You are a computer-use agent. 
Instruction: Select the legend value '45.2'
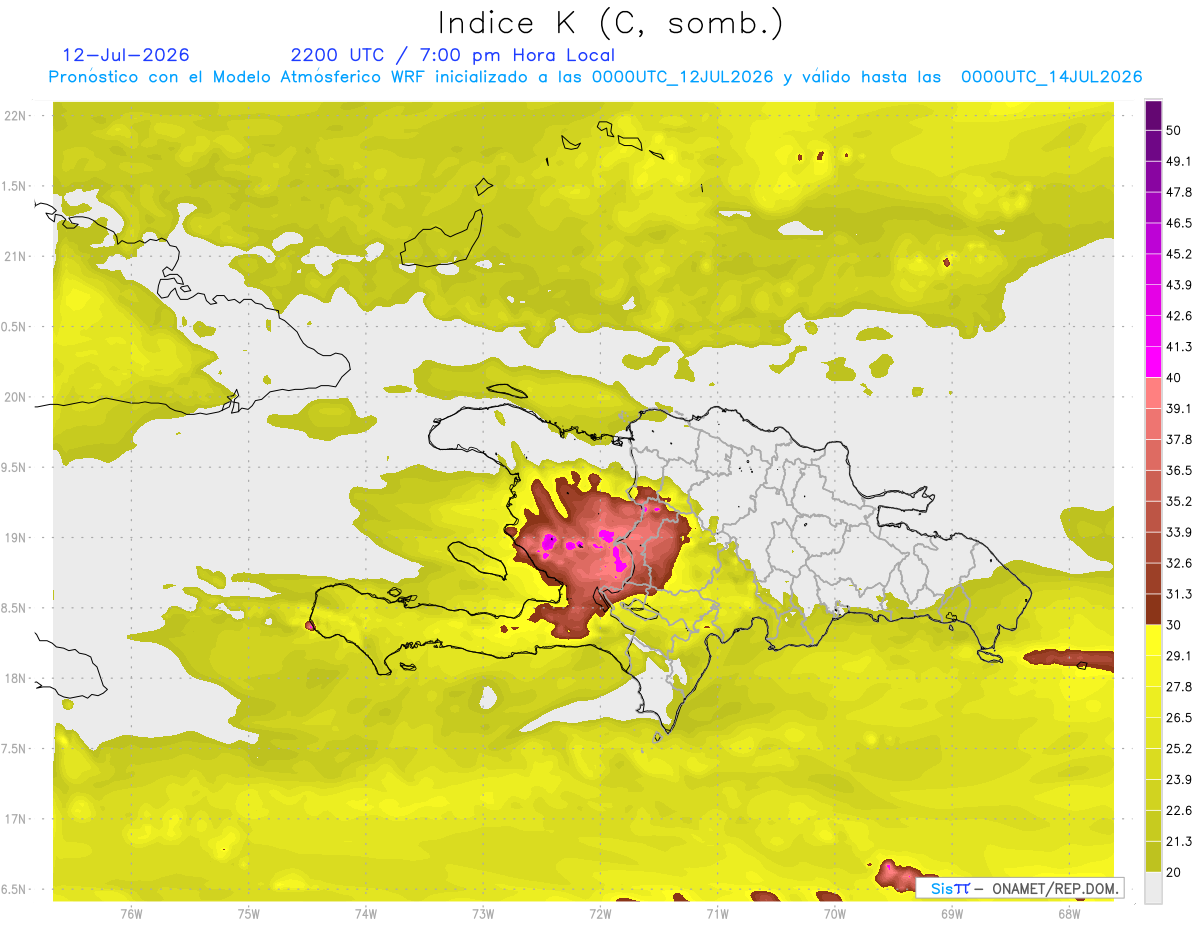[1179, 254]
